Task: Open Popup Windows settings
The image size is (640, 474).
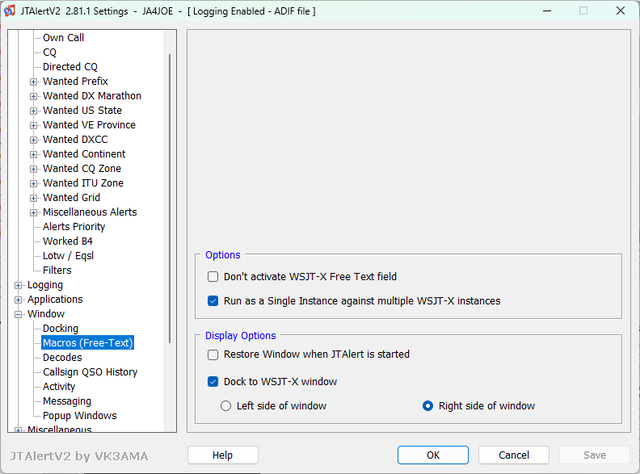Action: tap(80, 416)
